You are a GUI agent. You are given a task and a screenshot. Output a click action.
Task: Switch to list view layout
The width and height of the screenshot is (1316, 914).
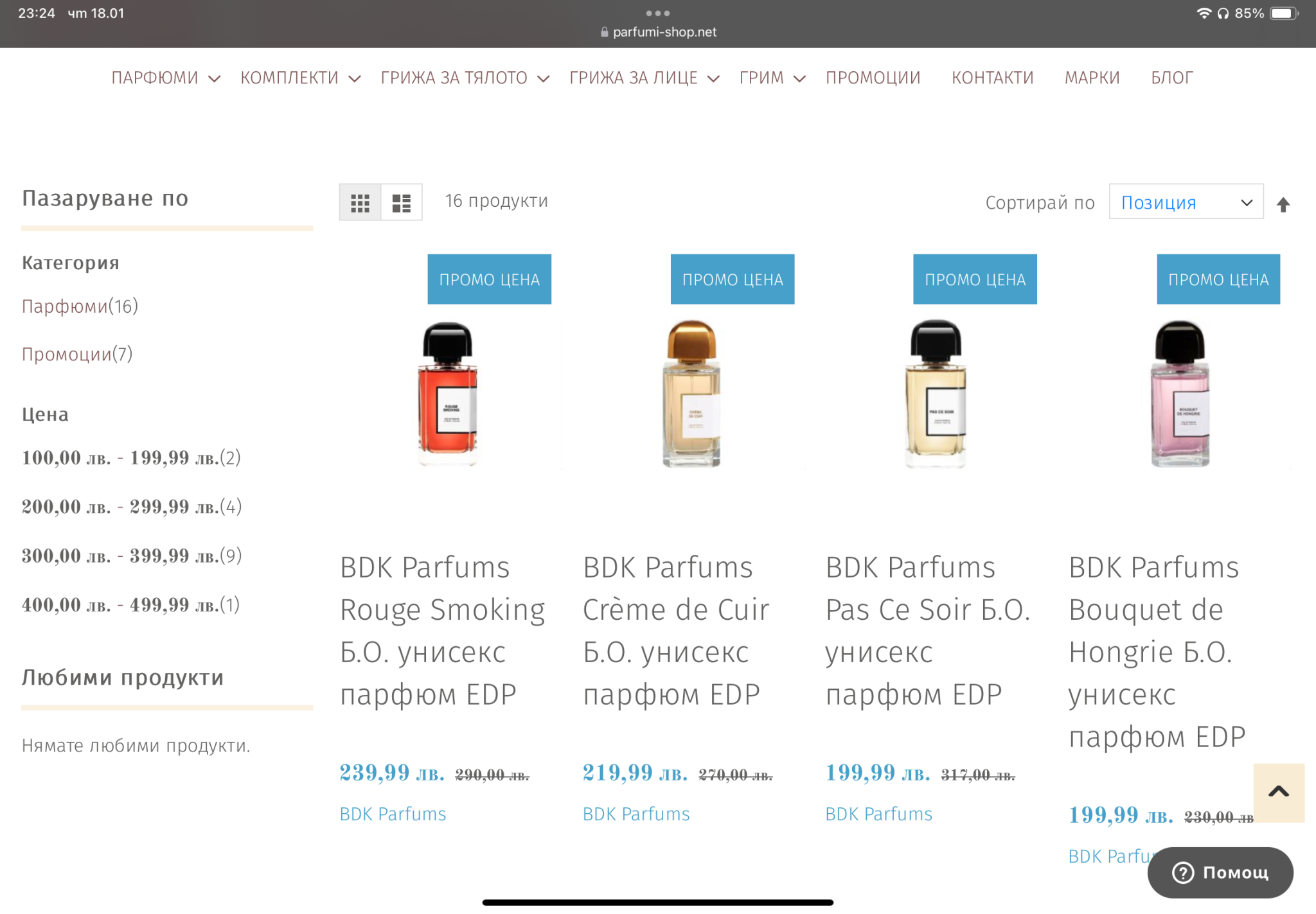402,203
